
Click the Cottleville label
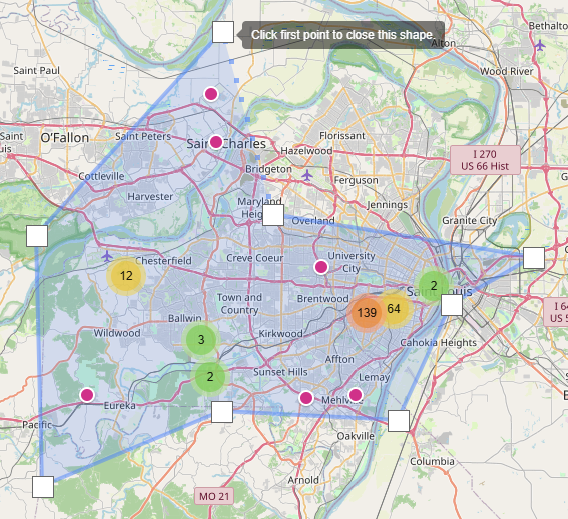tap(101, 176)
